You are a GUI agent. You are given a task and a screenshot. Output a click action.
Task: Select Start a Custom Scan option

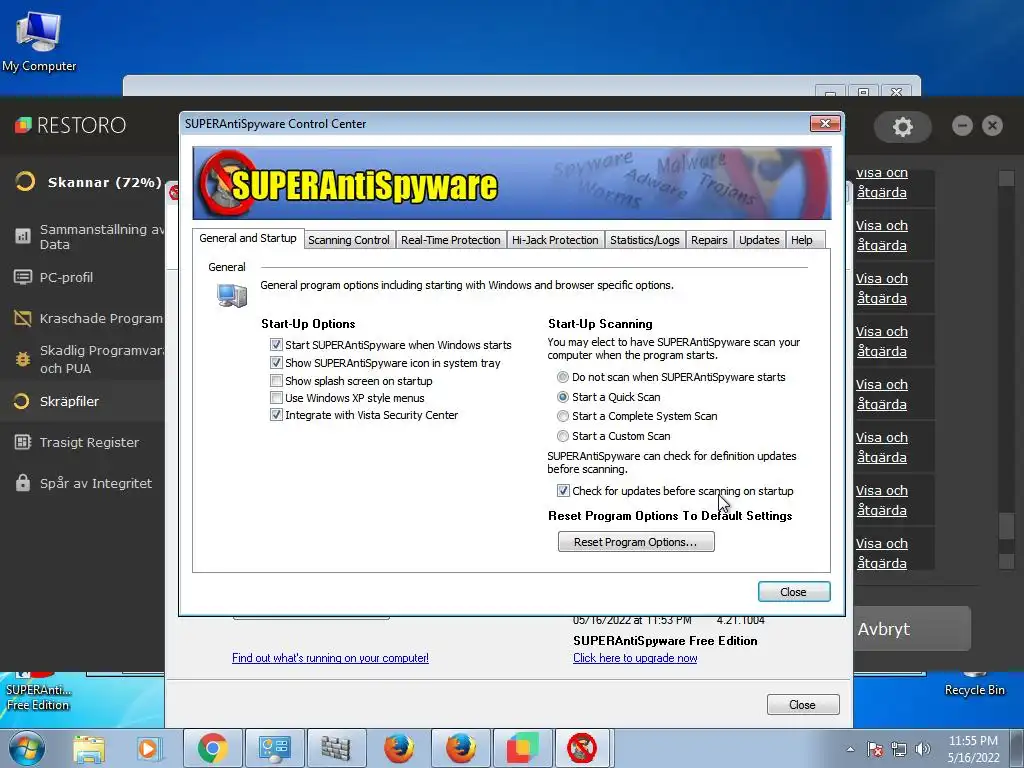pos(562,436)
